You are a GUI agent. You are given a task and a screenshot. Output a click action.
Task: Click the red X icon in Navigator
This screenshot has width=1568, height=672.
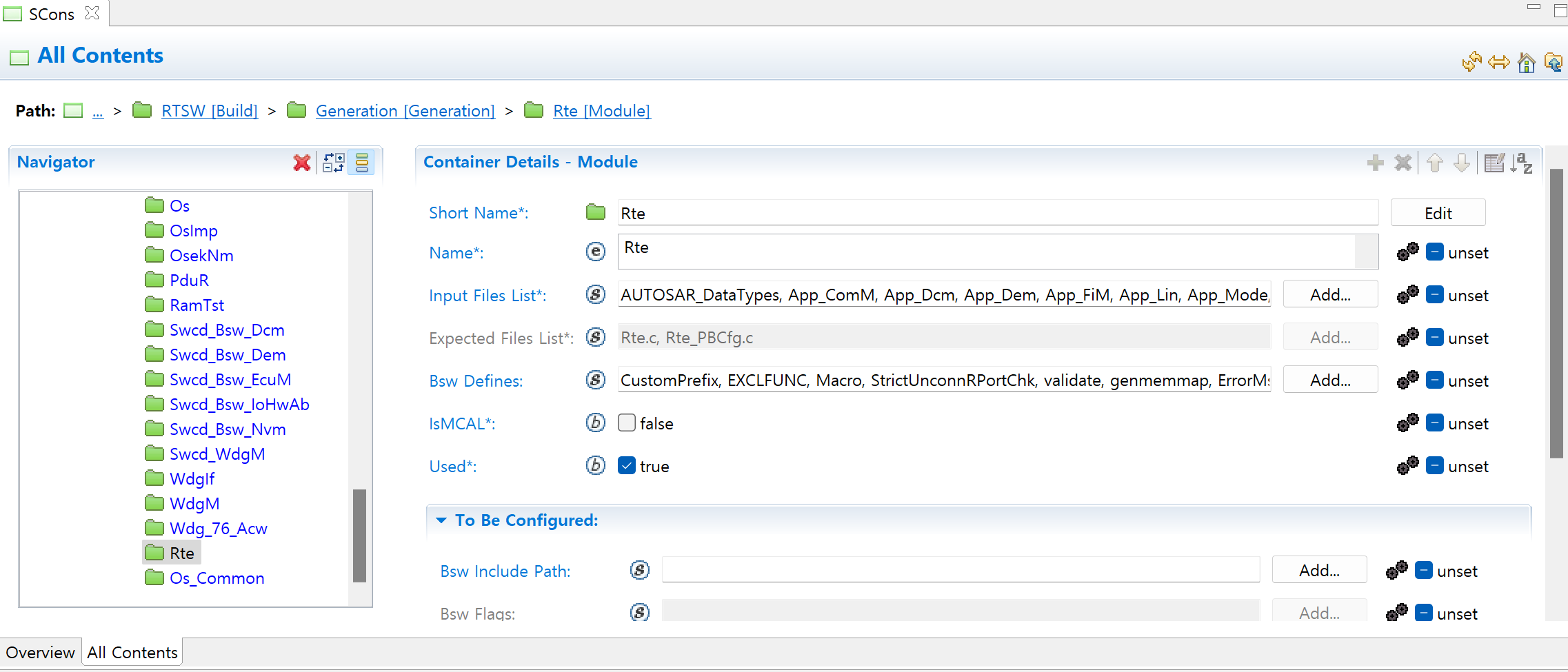coord(302,163)
